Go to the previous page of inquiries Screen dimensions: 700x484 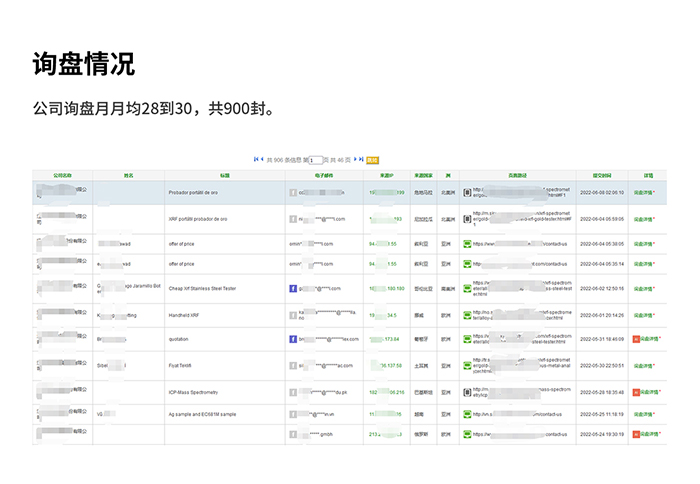pyautogui.click(x=262, y=159)
